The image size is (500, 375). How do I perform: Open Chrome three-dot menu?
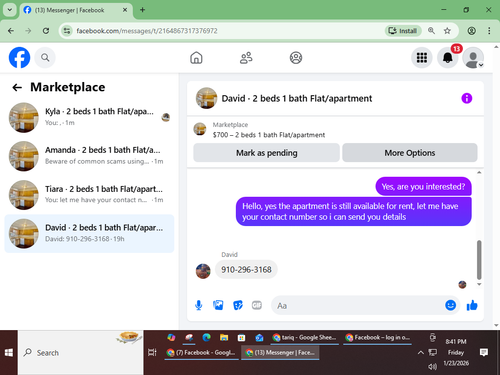coord(489,31)
